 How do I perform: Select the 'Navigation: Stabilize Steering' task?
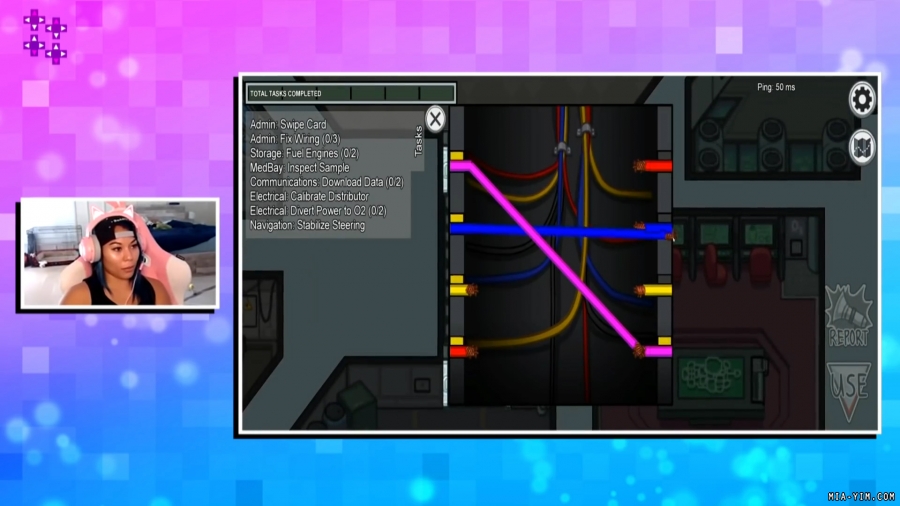coord(308,225)
